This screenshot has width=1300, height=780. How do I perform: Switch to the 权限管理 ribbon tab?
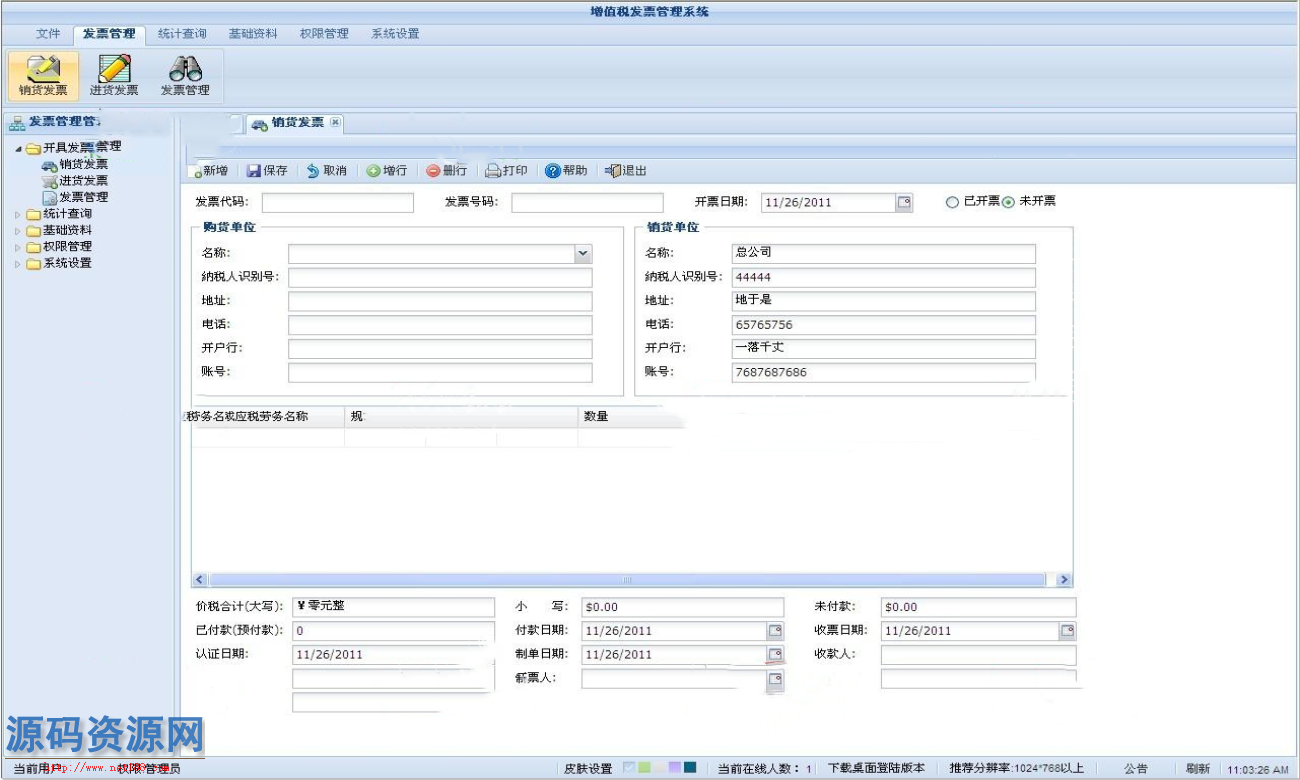tap(324, 34)
